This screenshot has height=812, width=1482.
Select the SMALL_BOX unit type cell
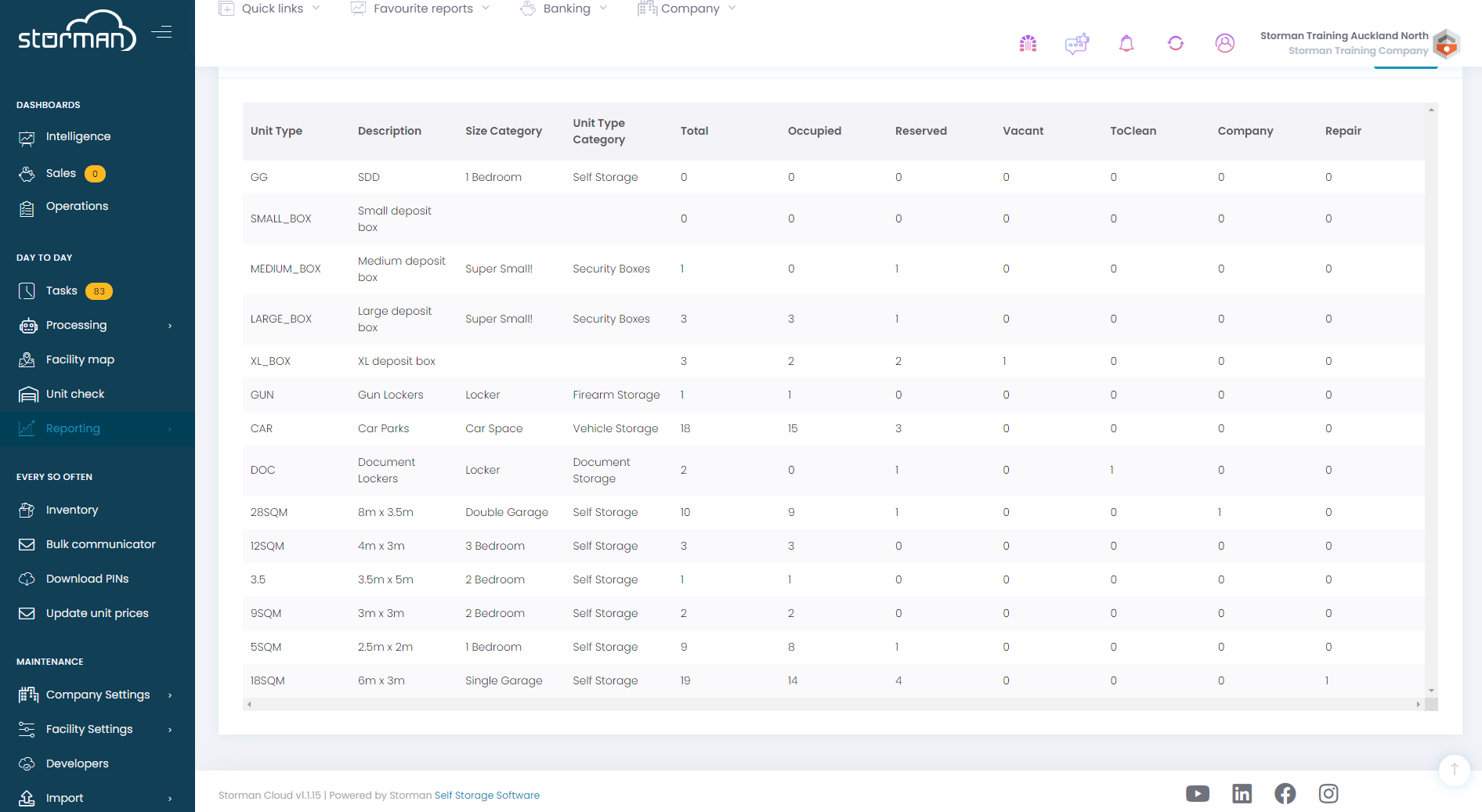pyautogui.click(x=281, y=219)
